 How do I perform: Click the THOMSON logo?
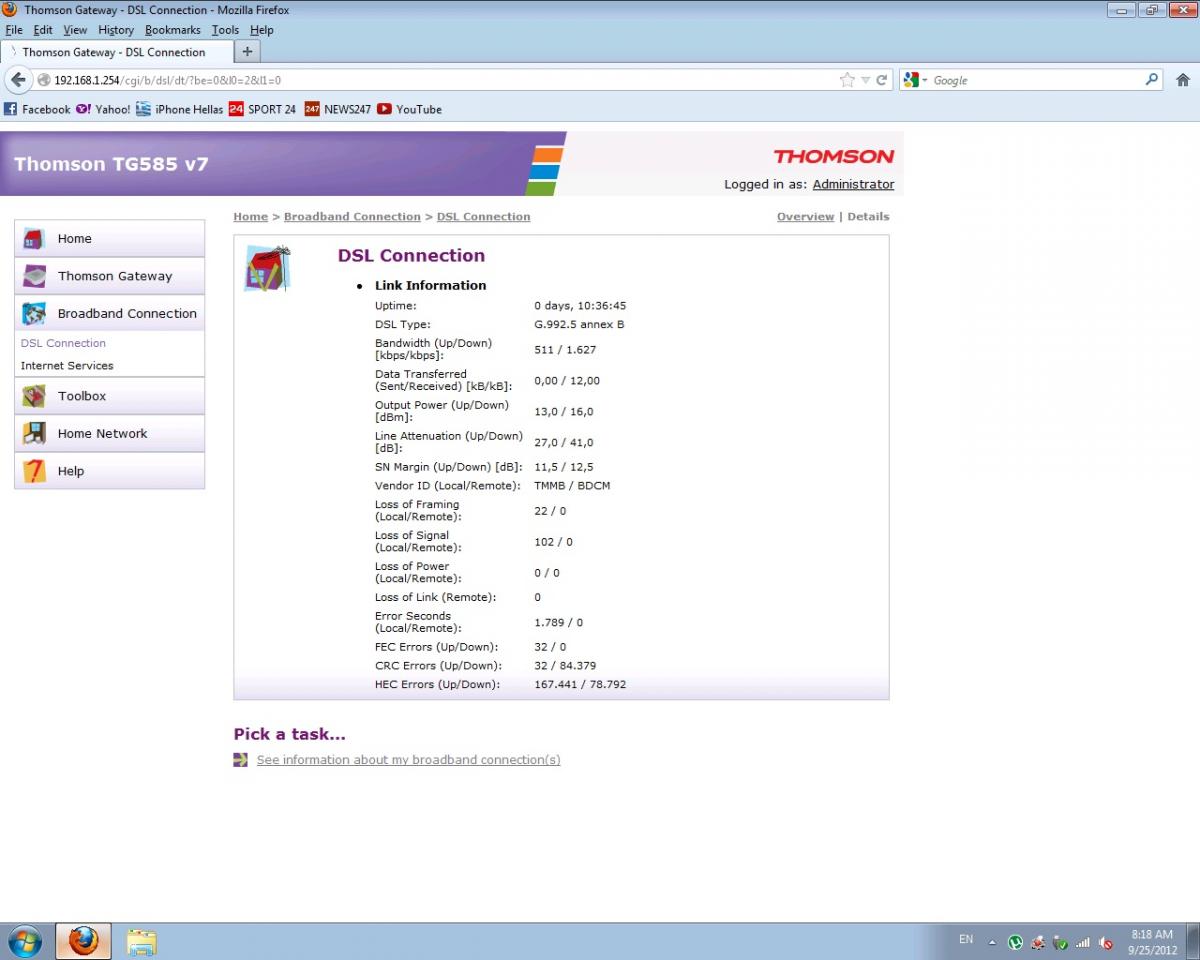[x=834, y=156]
